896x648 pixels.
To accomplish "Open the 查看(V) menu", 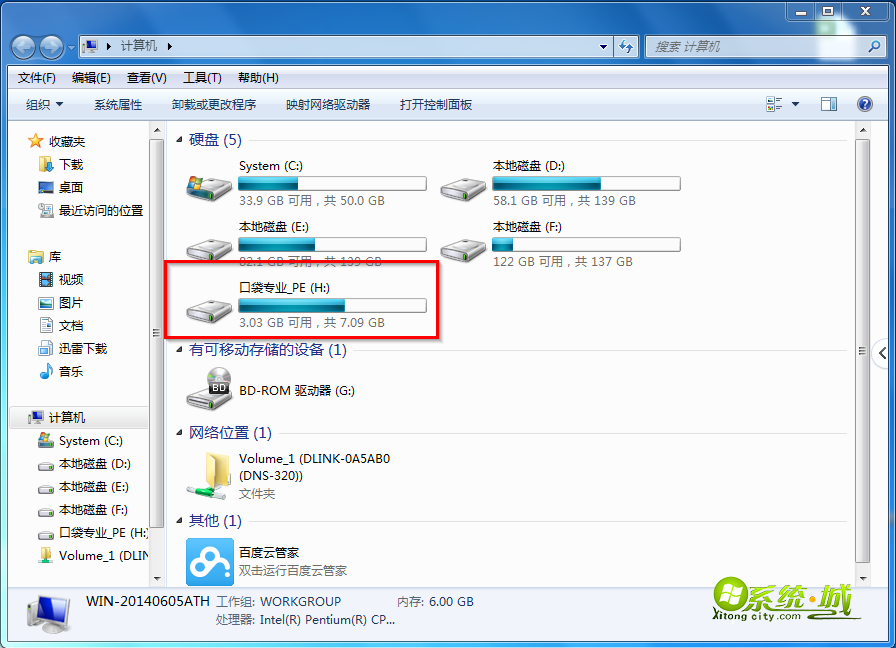I will click(147, 78).
